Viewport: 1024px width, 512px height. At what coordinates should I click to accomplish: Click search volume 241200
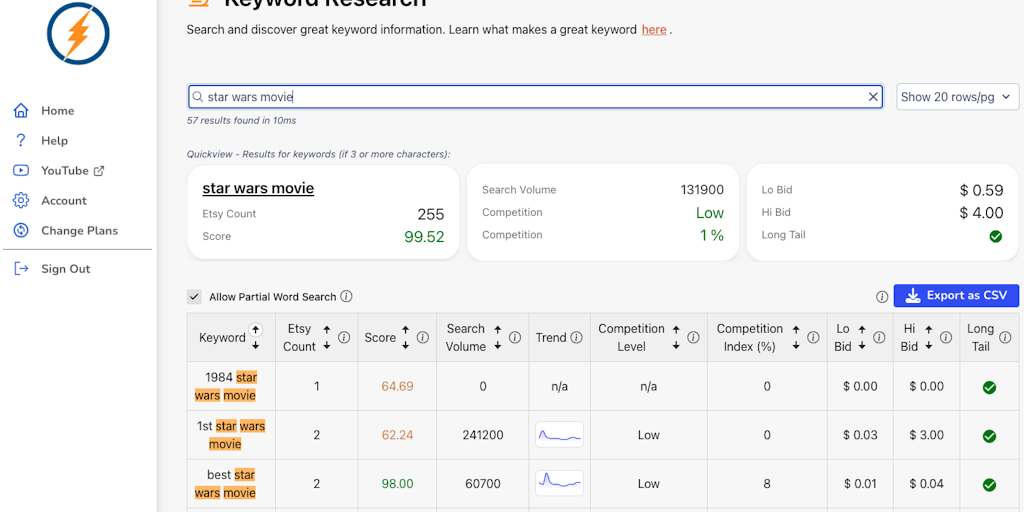pos(483,435)
